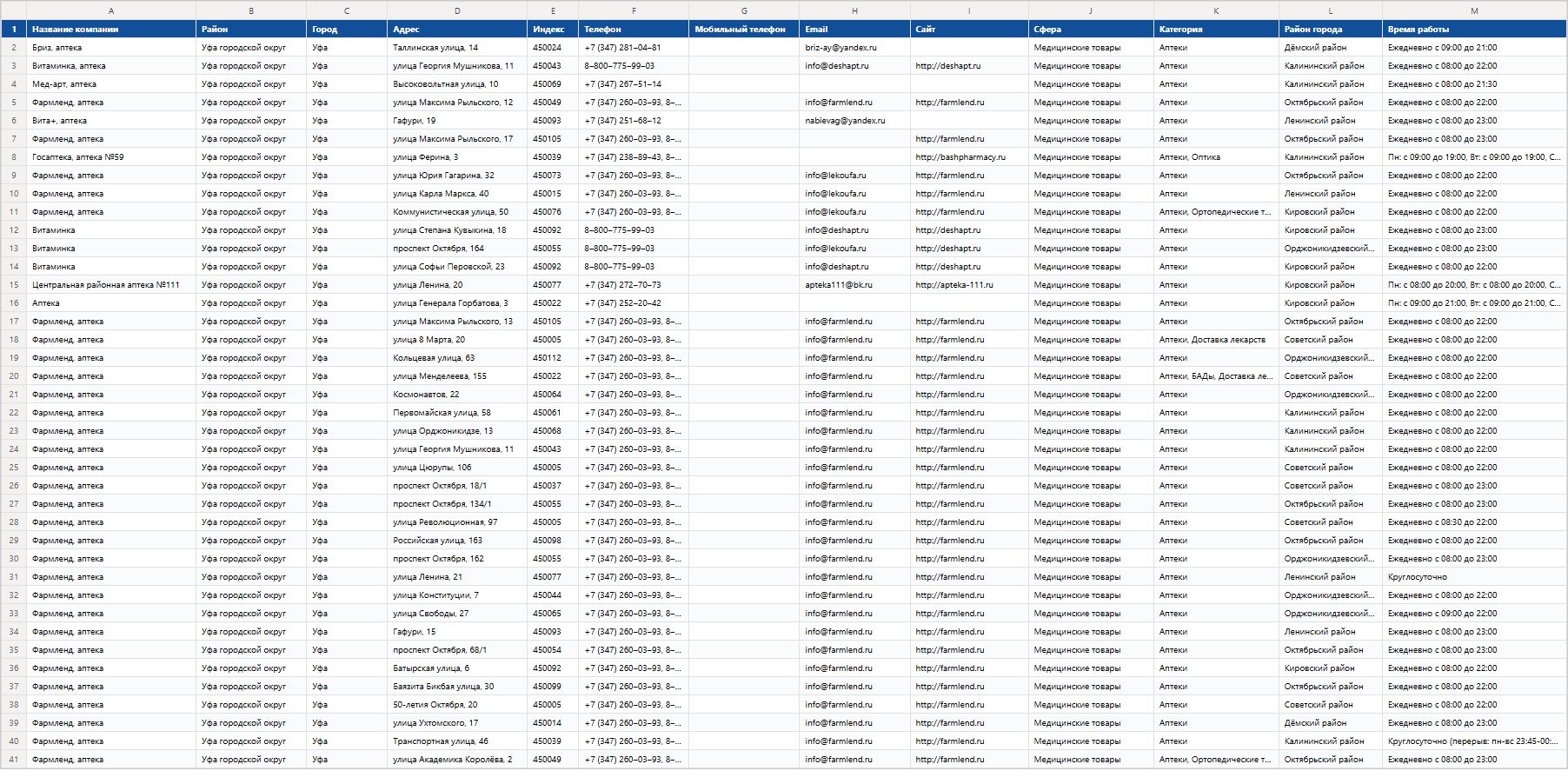Select the "Название компании" header cell
Image resolution: width=1568 pixels, height=784 pixels.
pos(111,29)
